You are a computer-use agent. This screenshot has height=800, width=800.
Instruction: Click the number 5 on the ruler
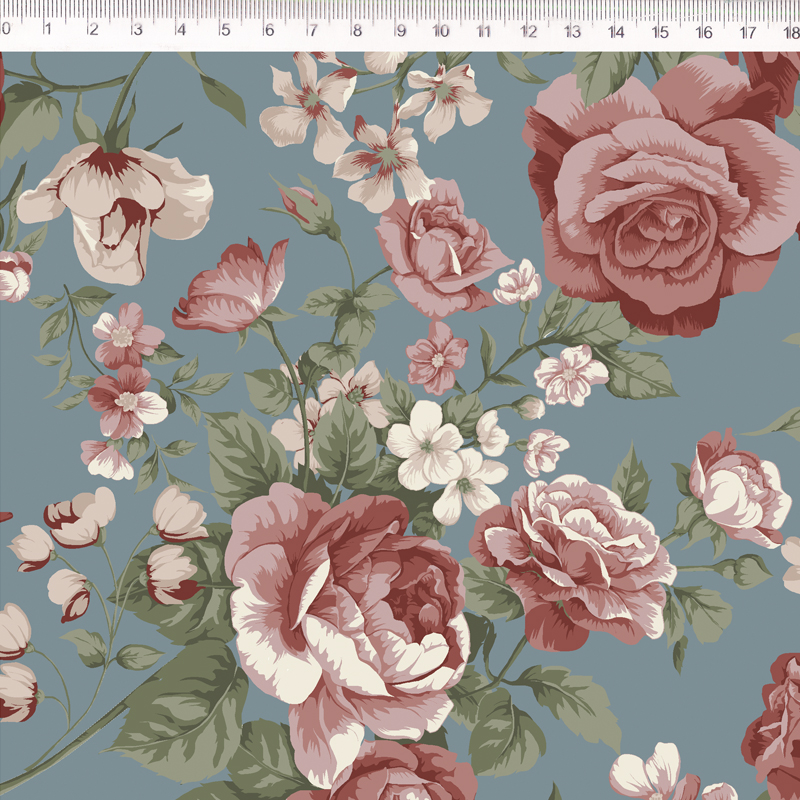[x=224, y=30]
